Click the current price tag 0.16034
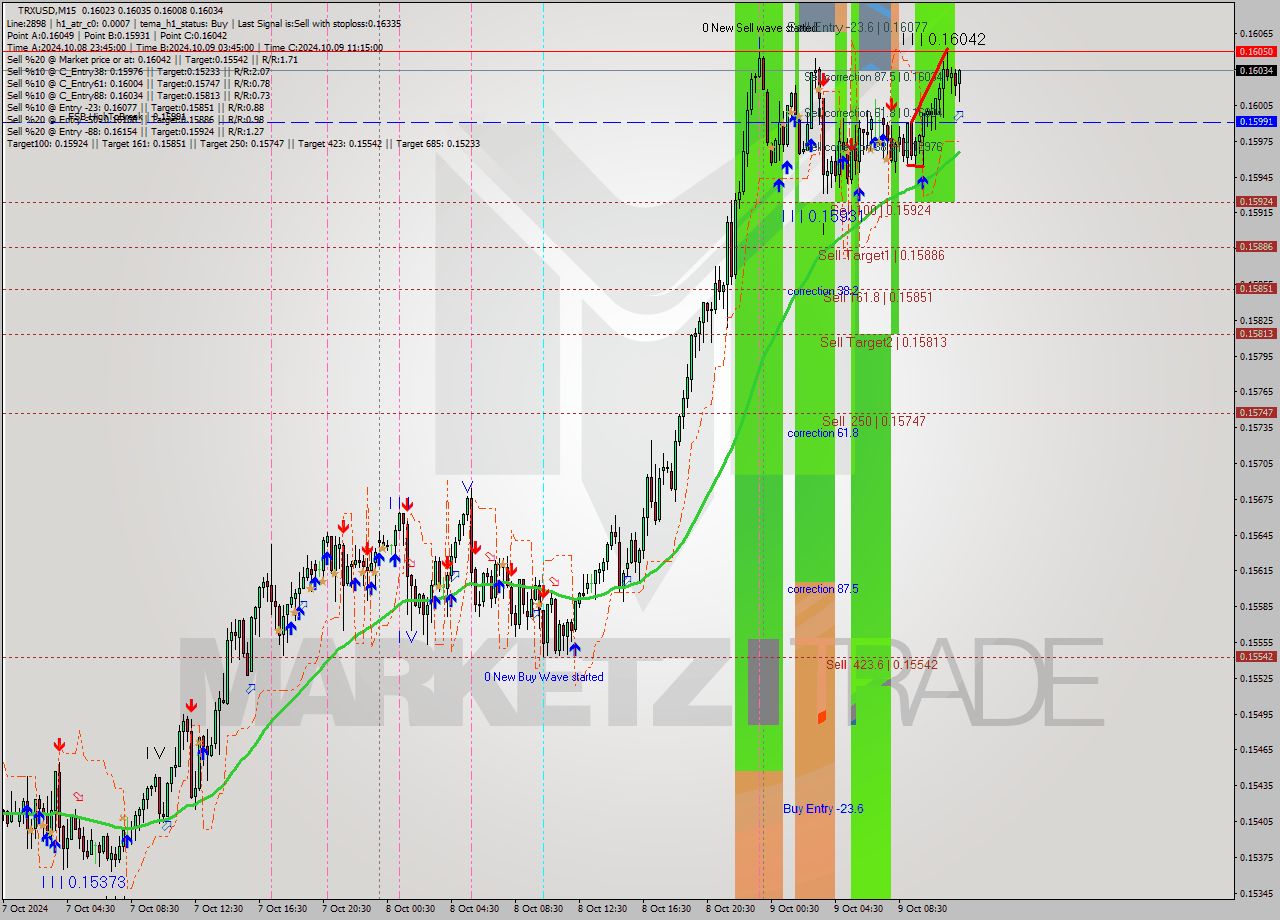This screenshot has width=1280, height=920. click(x=1256, y=70)
